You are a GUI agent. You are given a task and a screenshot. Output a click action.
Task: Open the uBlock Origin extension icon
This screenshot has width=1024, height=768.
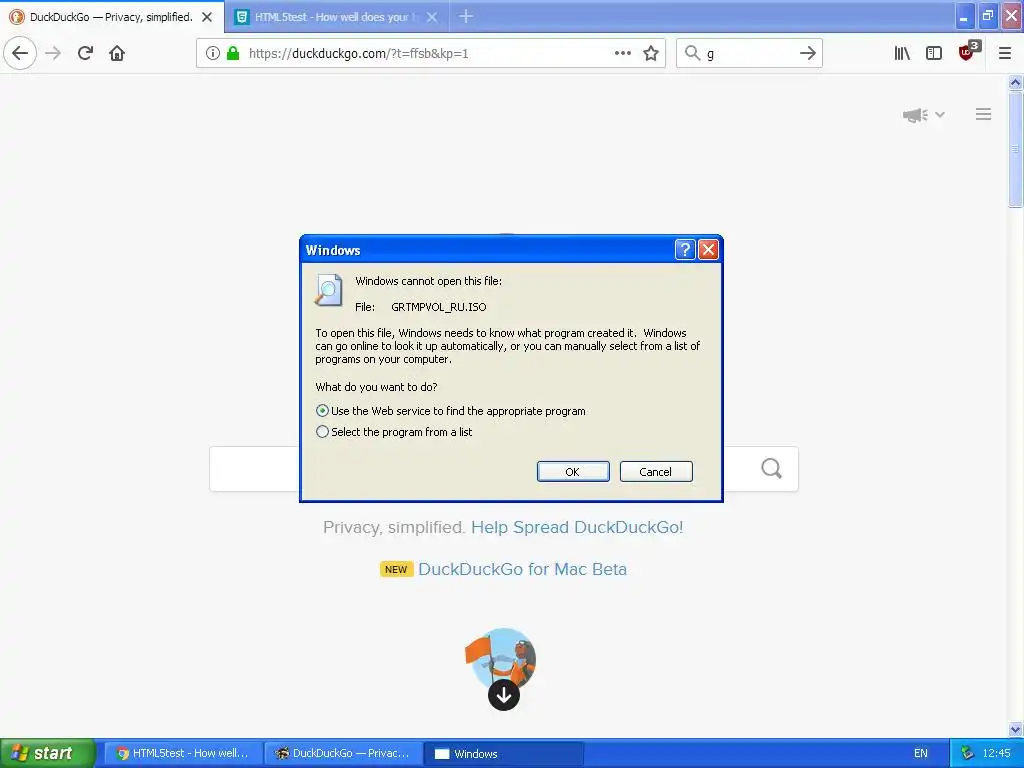(968, 52)
